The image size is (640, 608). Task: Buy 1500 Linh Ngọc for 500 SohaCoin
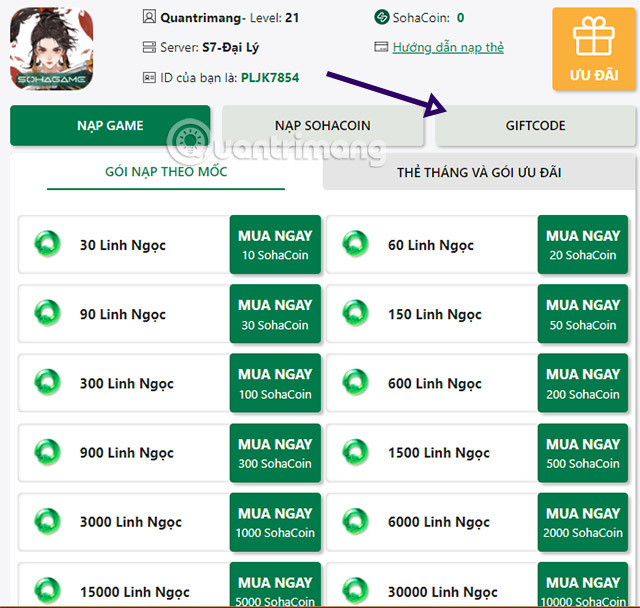pyautogui.click(x=583, y=453)
